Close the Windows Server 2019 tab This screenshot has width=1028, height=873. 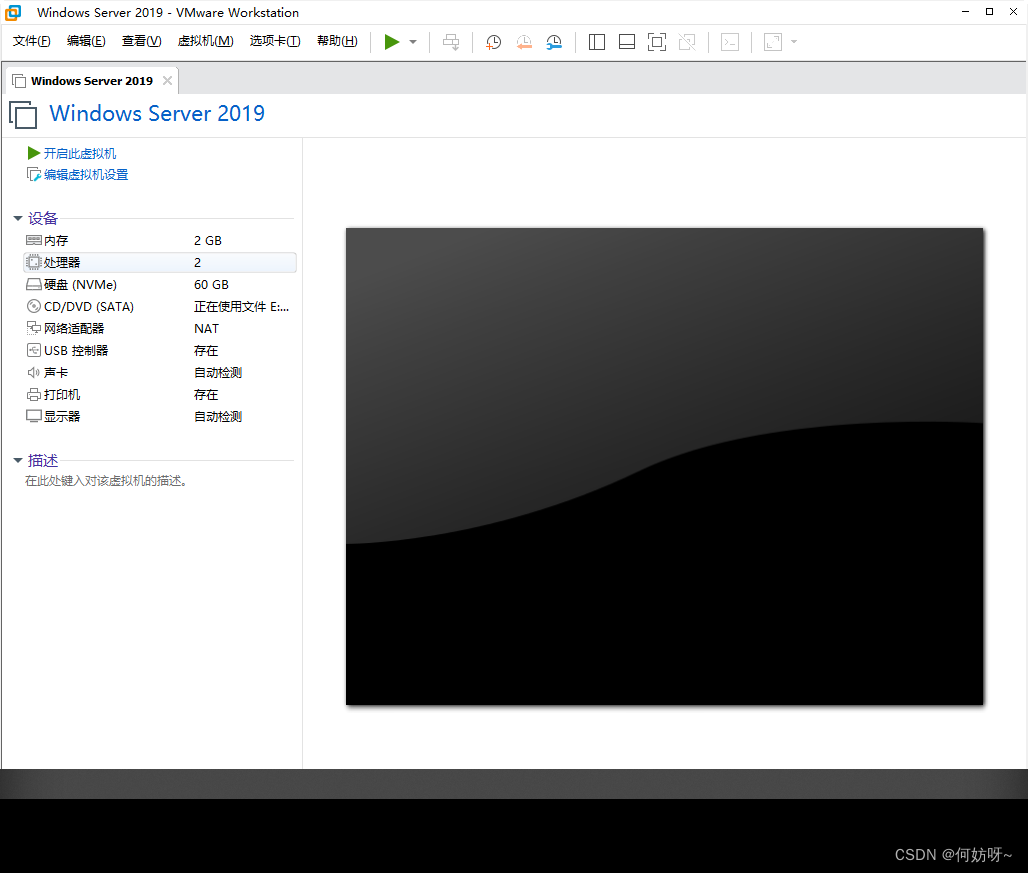click(x=168, y=80)
